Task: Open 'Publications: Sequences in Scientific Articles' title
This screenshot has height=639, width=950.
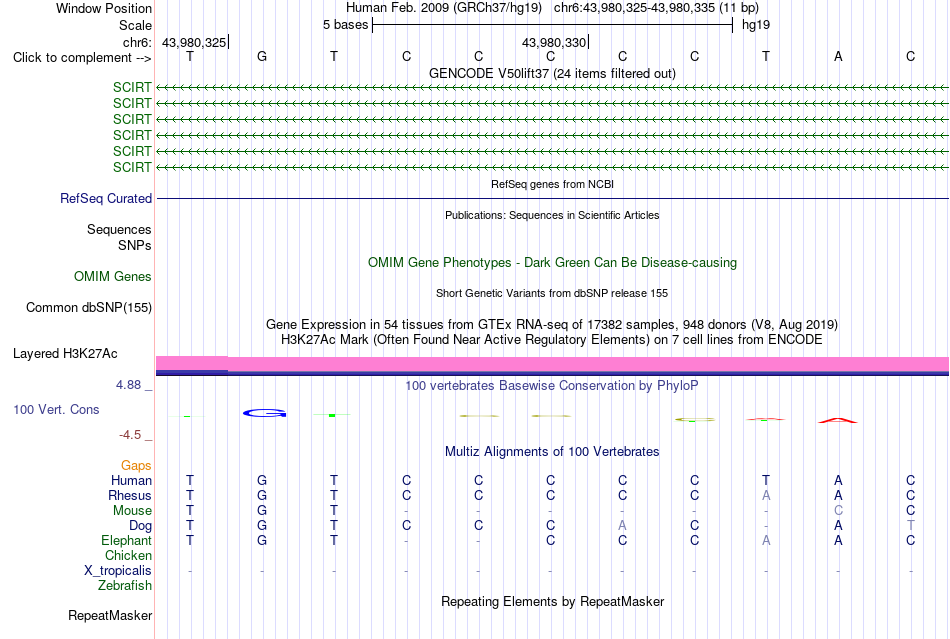Action: click(552, 215)
